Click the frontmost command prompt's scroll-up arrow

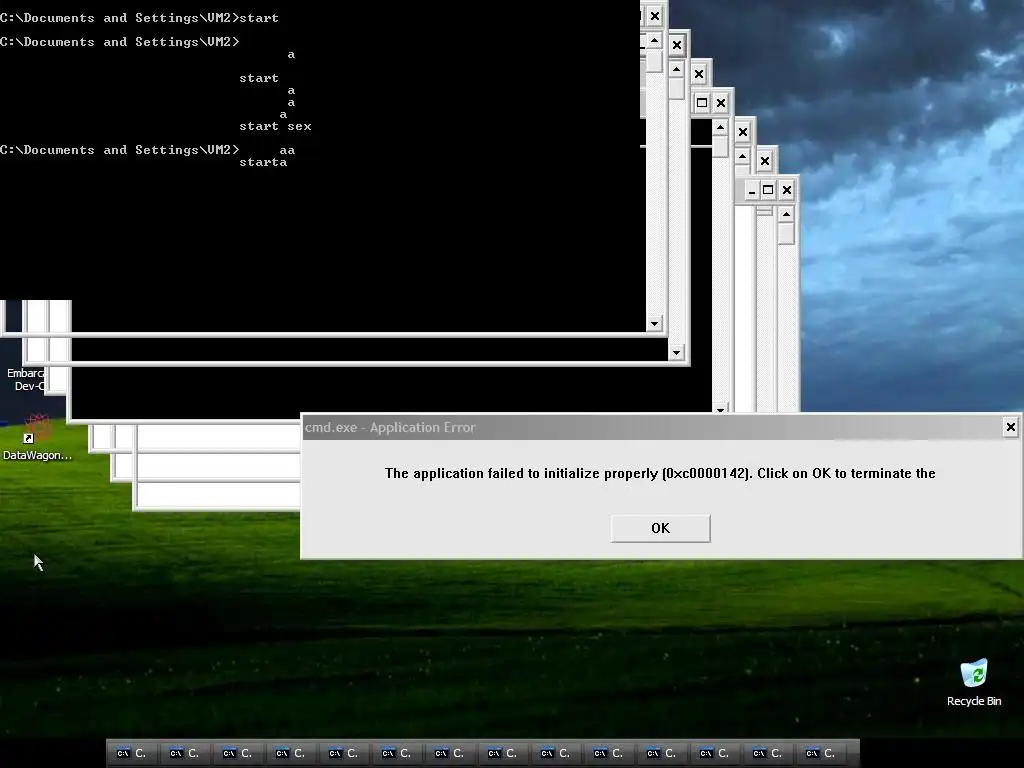coord(654,41)
